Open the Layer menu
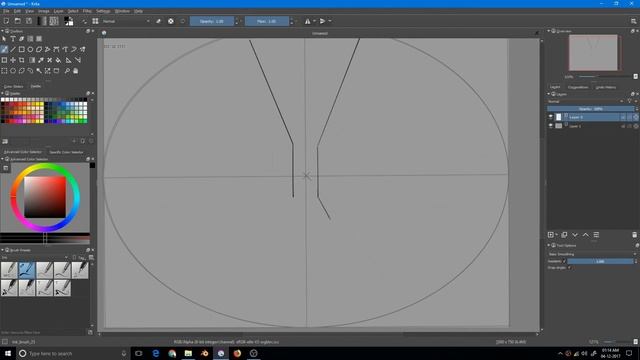The height and width of the screenshot is (360, 640). (x=58, y=11)
